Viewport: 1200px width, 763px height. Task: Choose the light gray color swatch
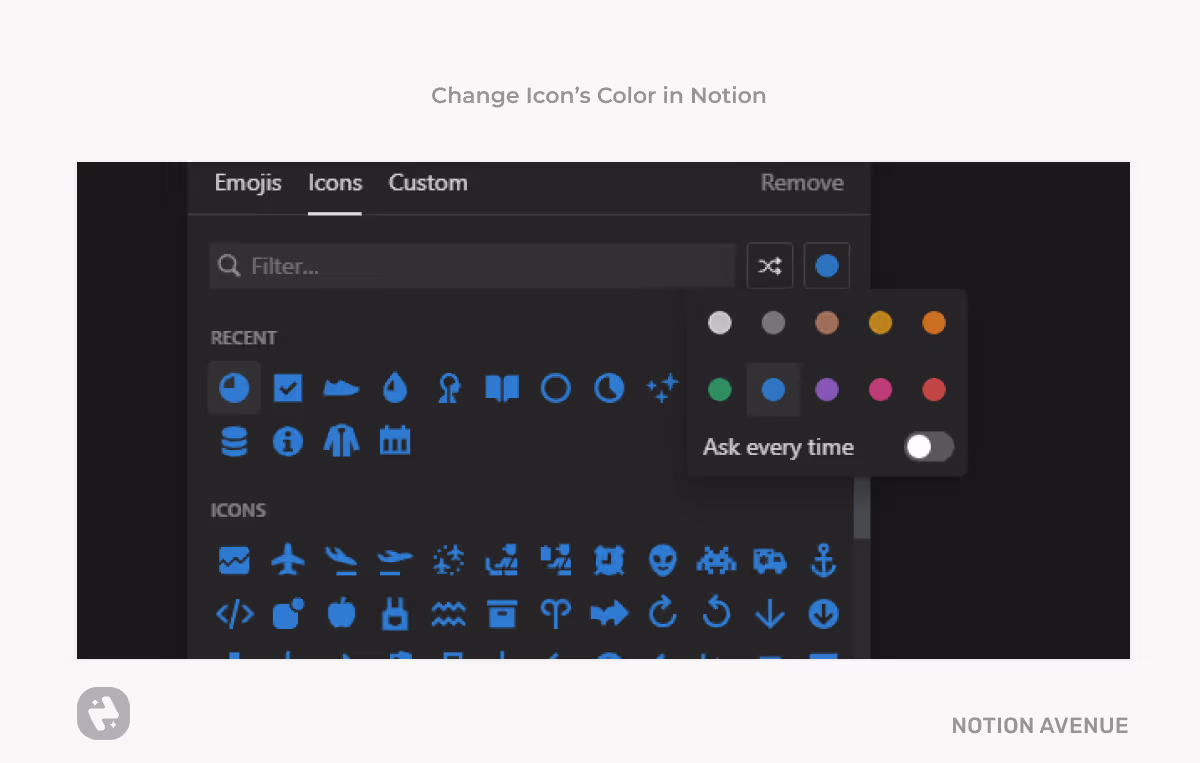click(x=719, y=323)
